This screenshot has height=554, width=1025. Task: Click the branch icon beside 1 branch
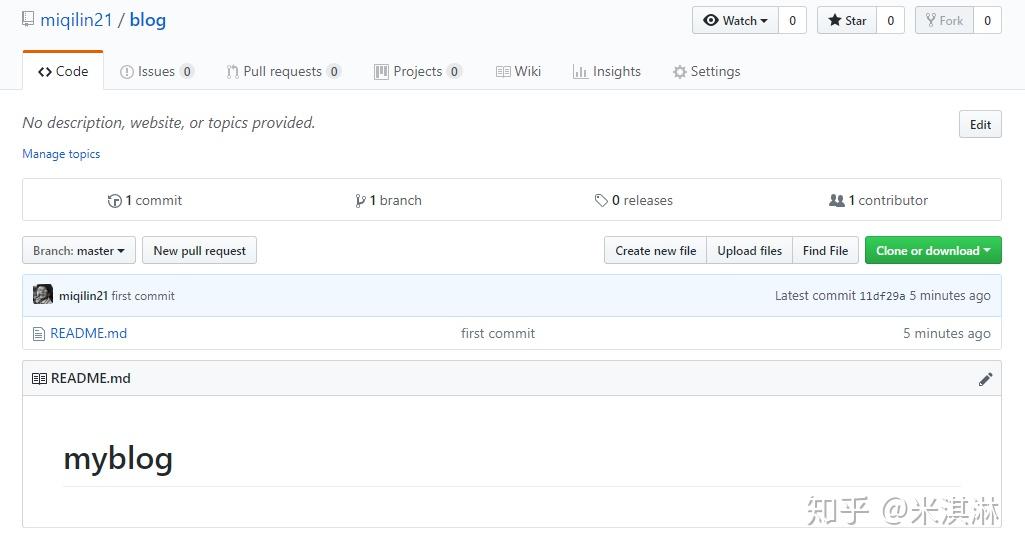pos(360,201)
